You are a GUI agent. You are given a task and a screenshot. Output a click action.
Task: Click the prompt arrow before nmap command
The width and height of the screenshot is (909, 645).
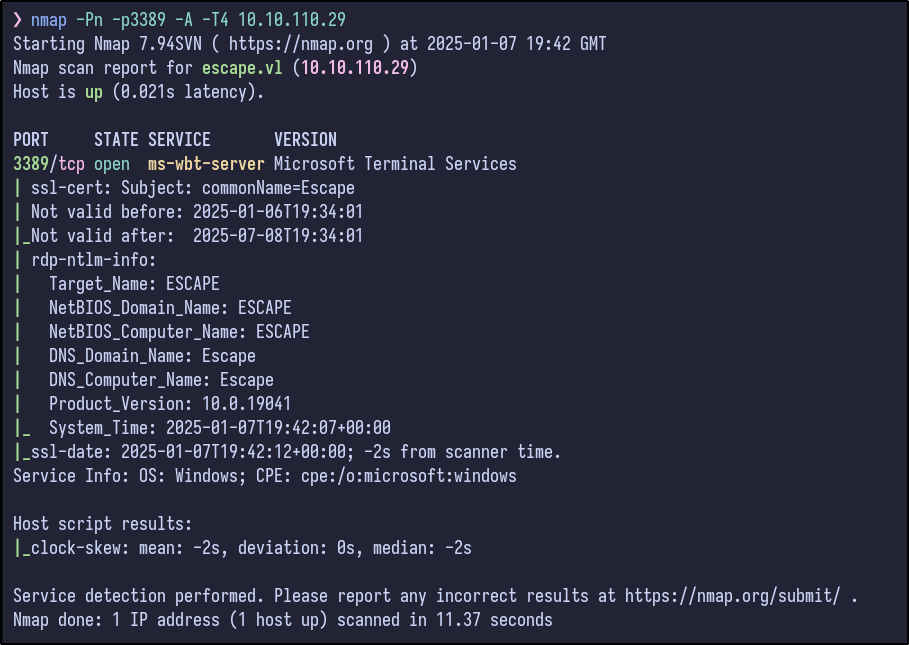coord(18,20)
